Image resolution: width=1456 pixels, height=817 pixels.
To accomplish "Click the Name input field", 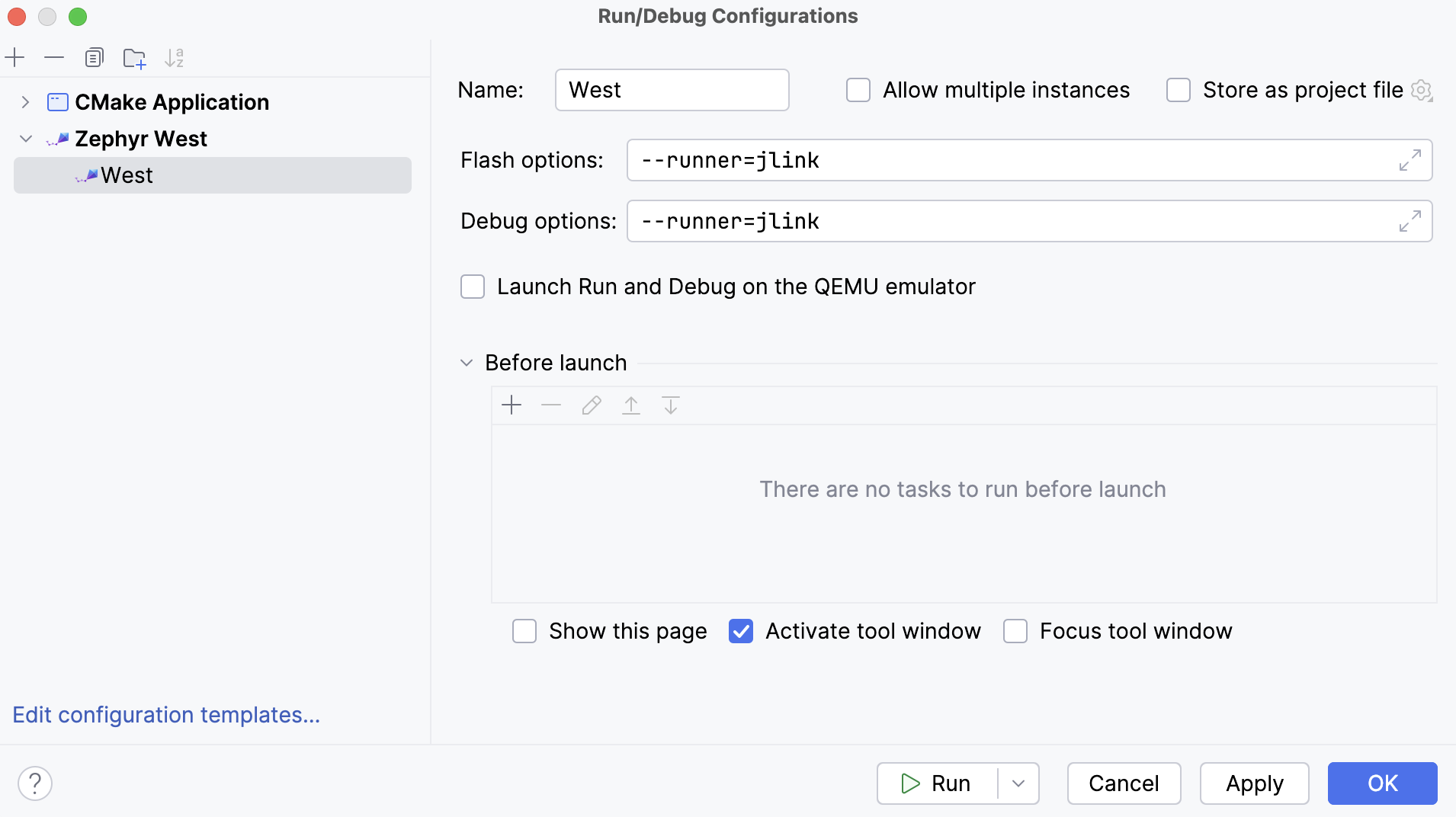I will [x=671, y=90].
